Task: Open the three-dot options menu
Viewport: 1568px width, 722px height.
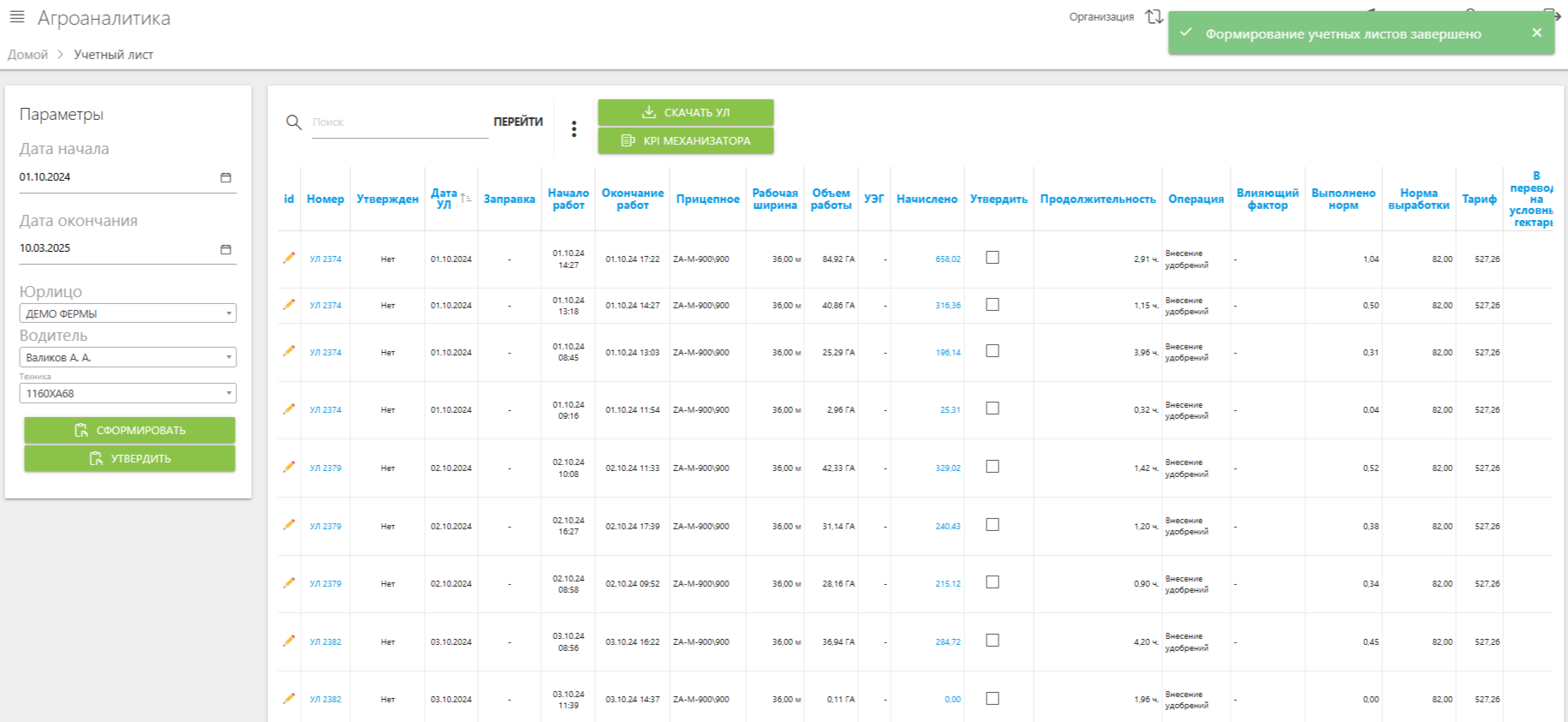Action: tap(574, 128)
